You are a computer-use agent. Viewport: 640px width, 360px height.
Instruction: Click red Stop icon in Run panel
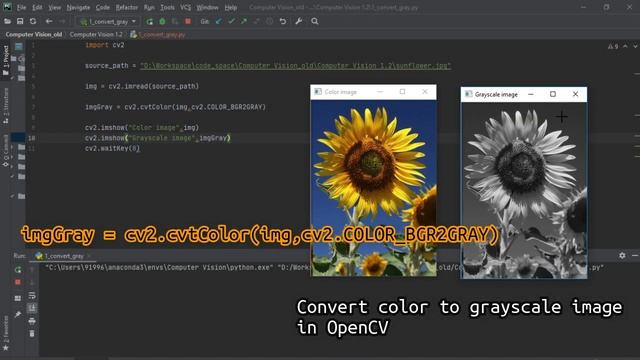click(18, 282)
